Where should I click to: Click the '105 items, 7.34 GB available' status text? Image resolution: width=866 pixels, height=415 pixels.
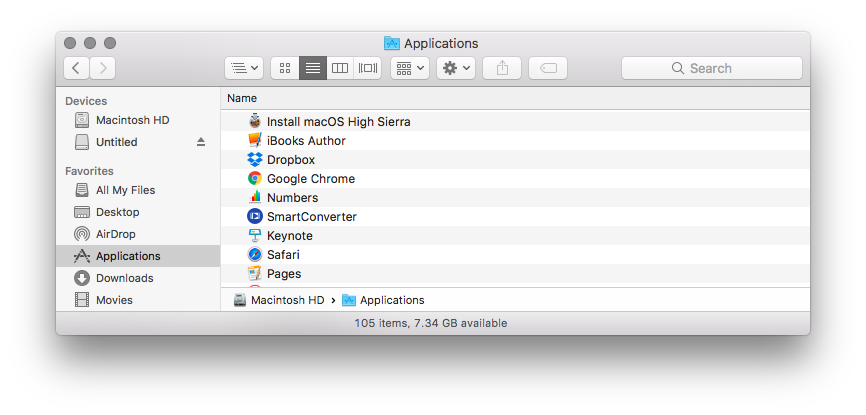(x=431, y=323)
